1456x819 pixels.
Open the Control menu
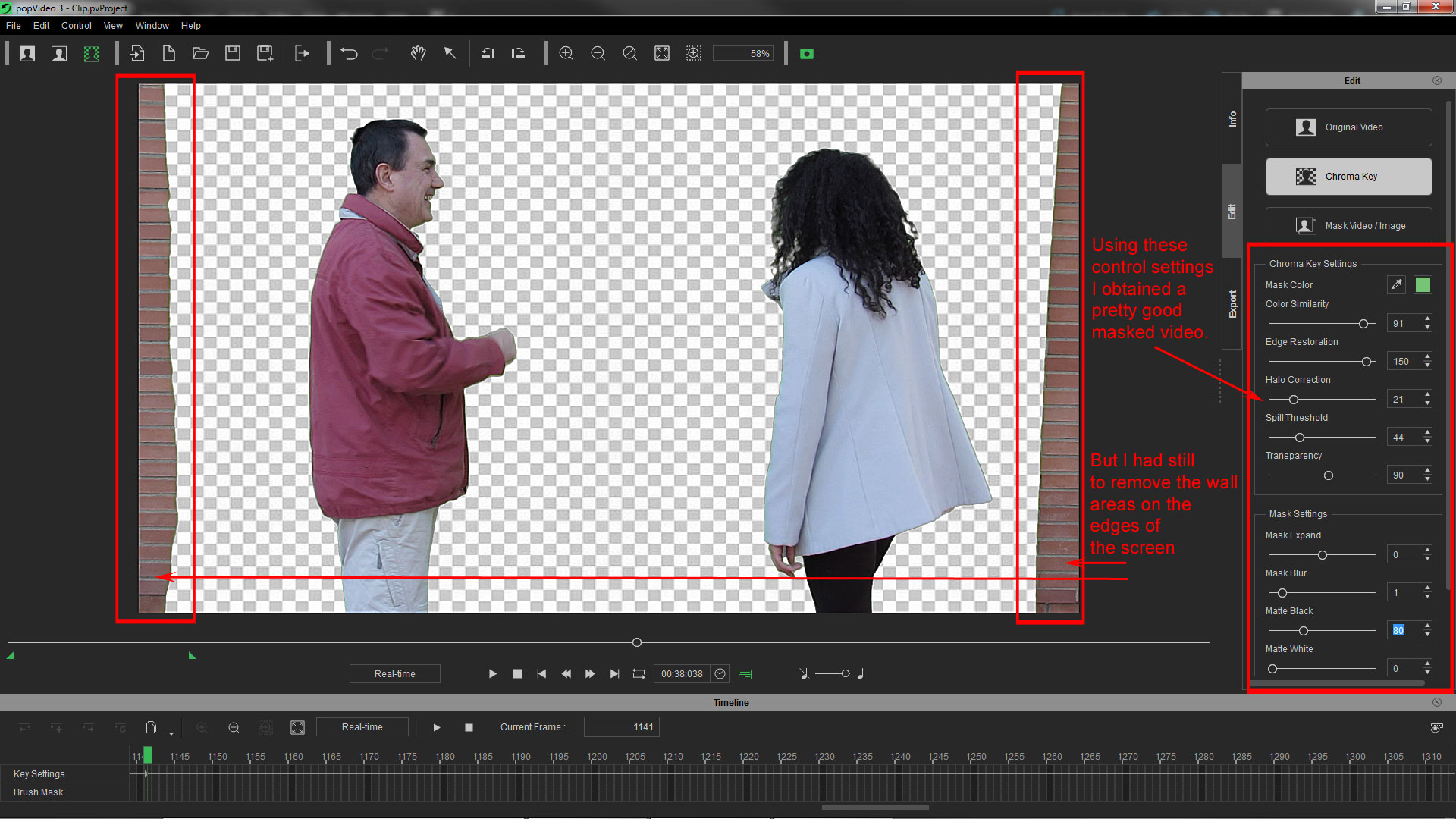pos(77,26)
